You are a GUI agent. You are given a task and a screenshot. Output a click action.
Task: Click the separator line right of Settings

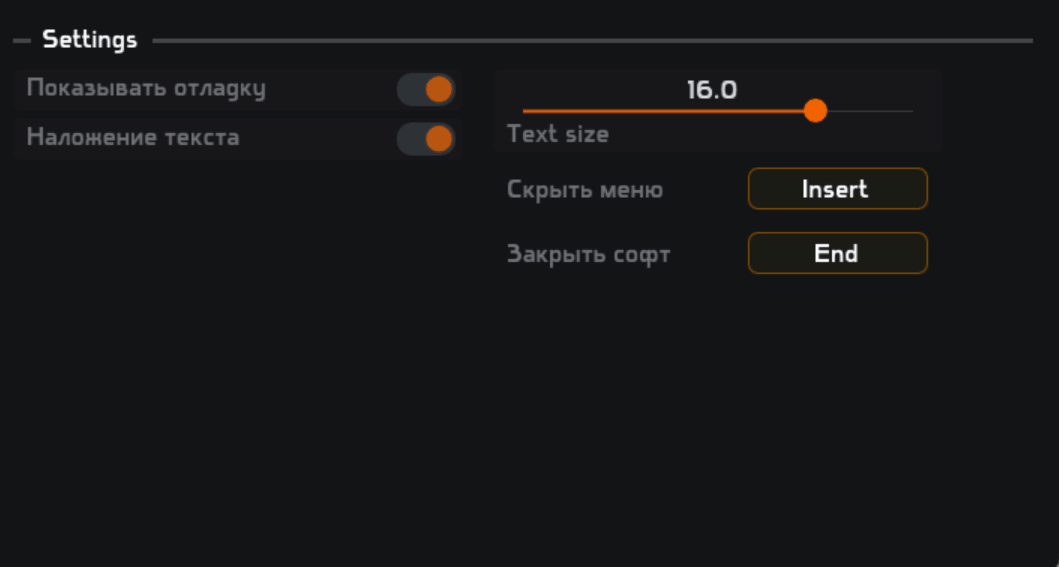[x=590, y=41]
